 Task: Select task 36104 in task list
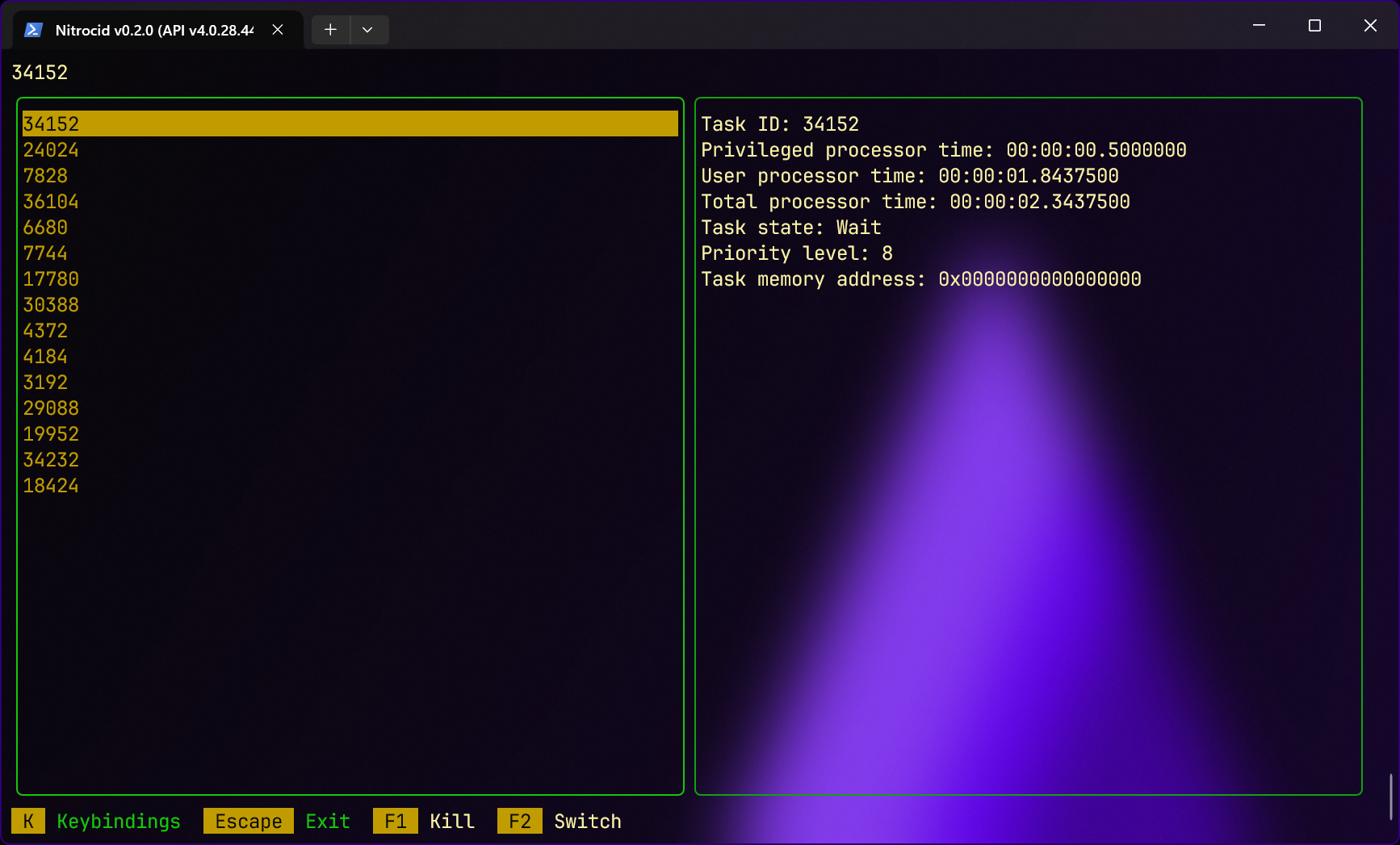pyautogui.click(x=51, y=202)
